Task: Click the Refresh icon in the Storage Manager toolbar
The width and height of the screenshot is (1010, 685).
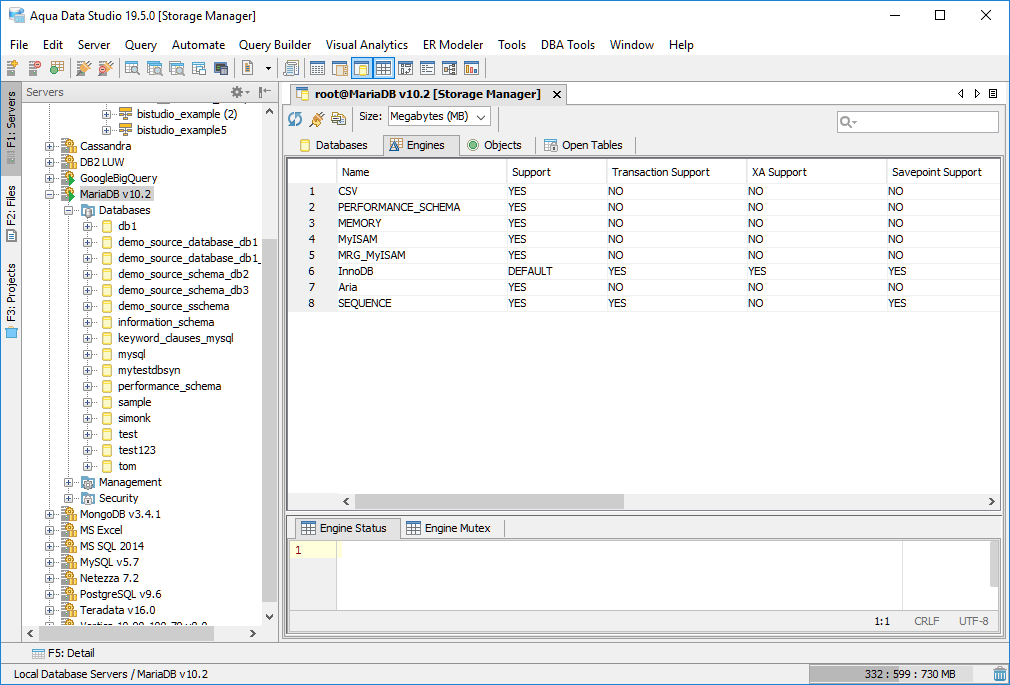Action: 295,118
